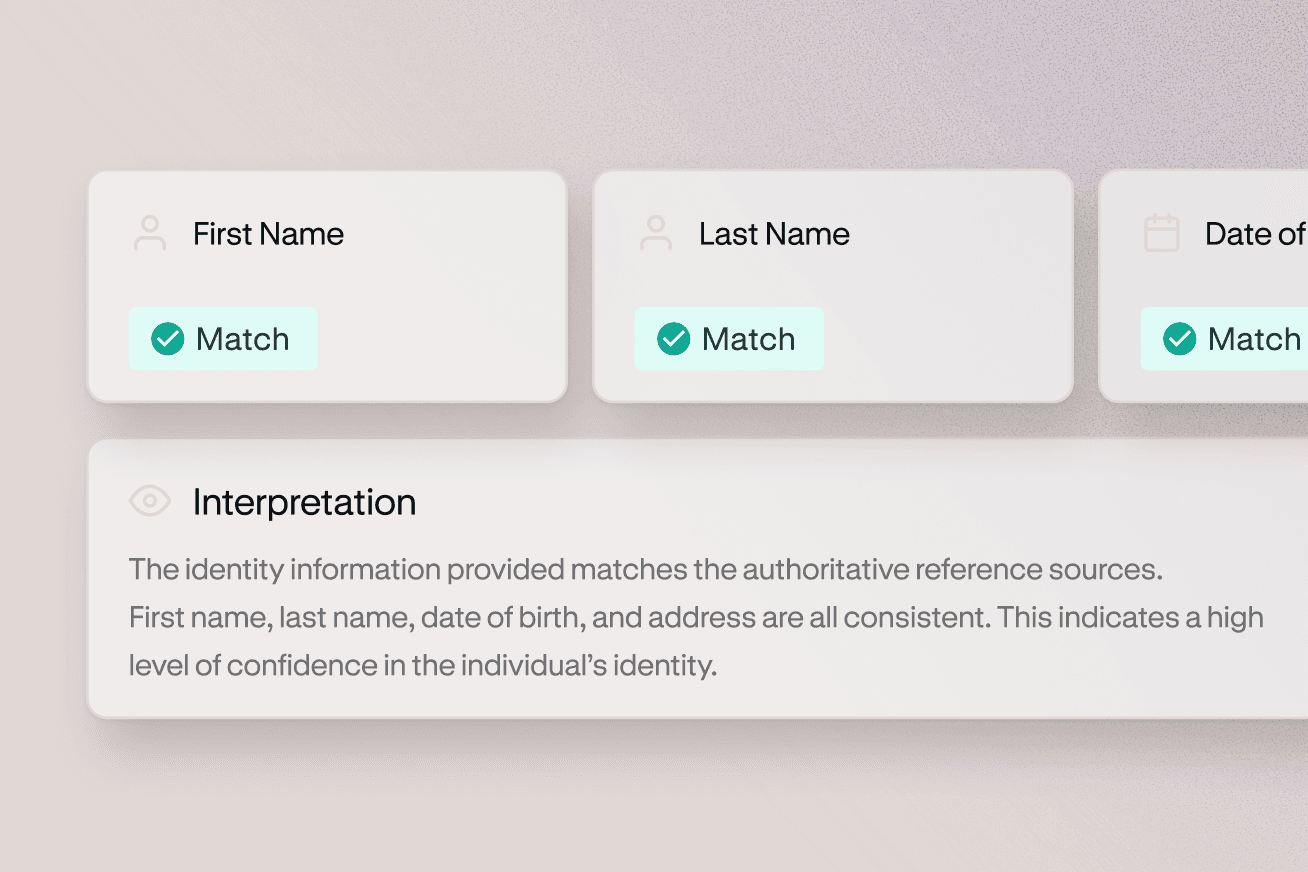Click the person icon on Last Name card
The width and height of the screenshot is (1308, 872).
pyautogui.click(x=656, y=232)
